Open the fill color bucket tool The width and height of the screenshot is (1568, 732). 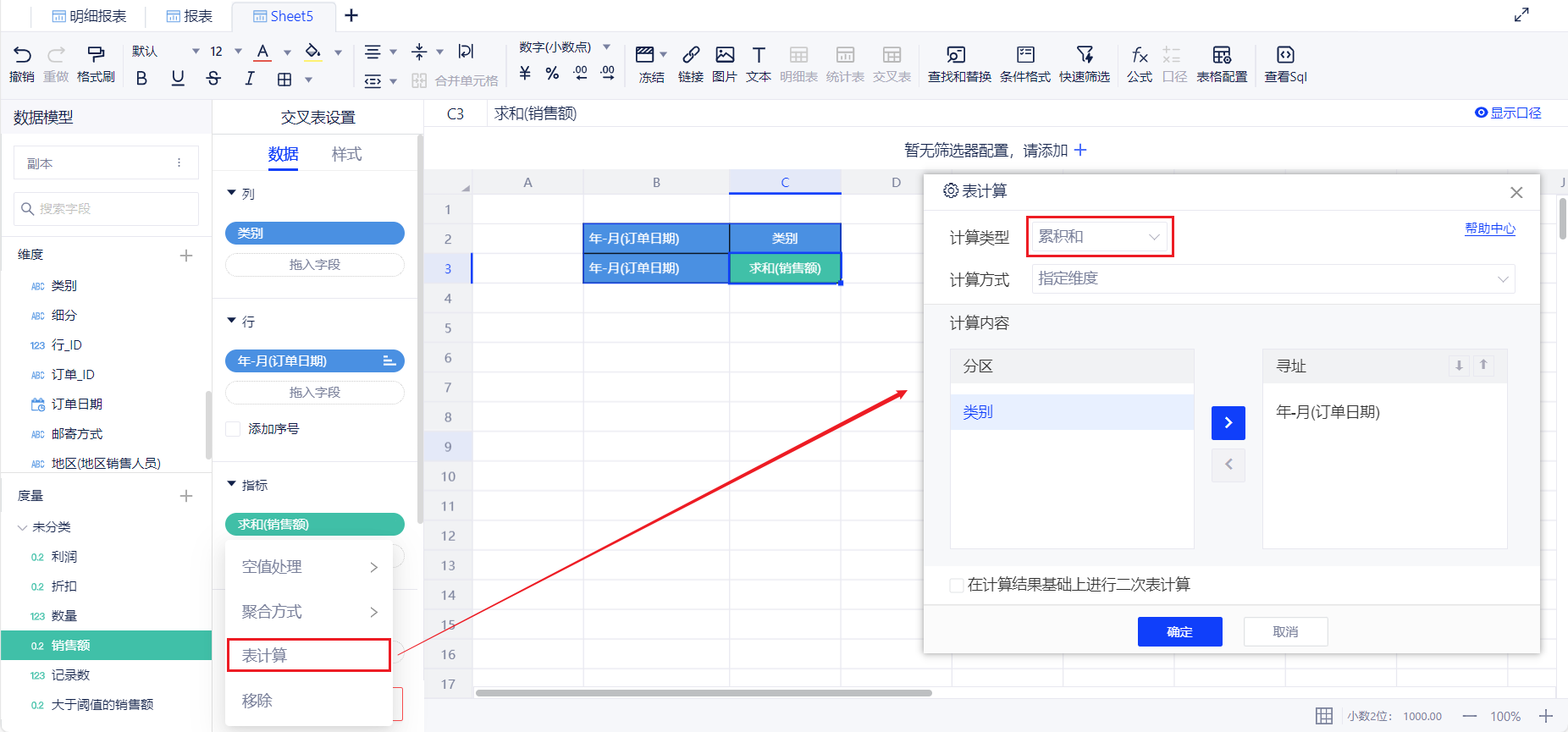pos(313,52)
